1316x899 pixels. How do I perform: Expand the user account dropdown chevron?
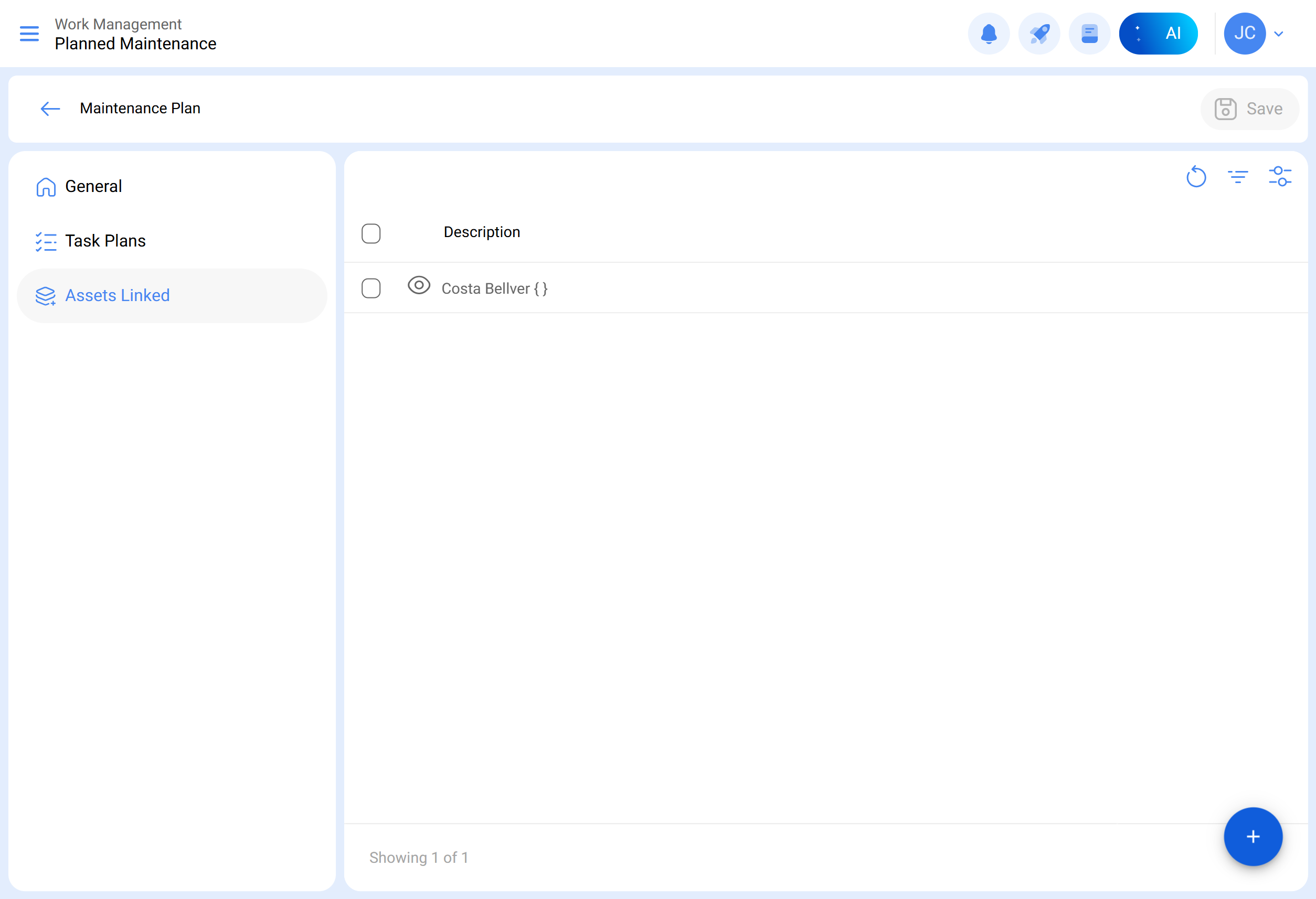click(x=1278, y=34)
